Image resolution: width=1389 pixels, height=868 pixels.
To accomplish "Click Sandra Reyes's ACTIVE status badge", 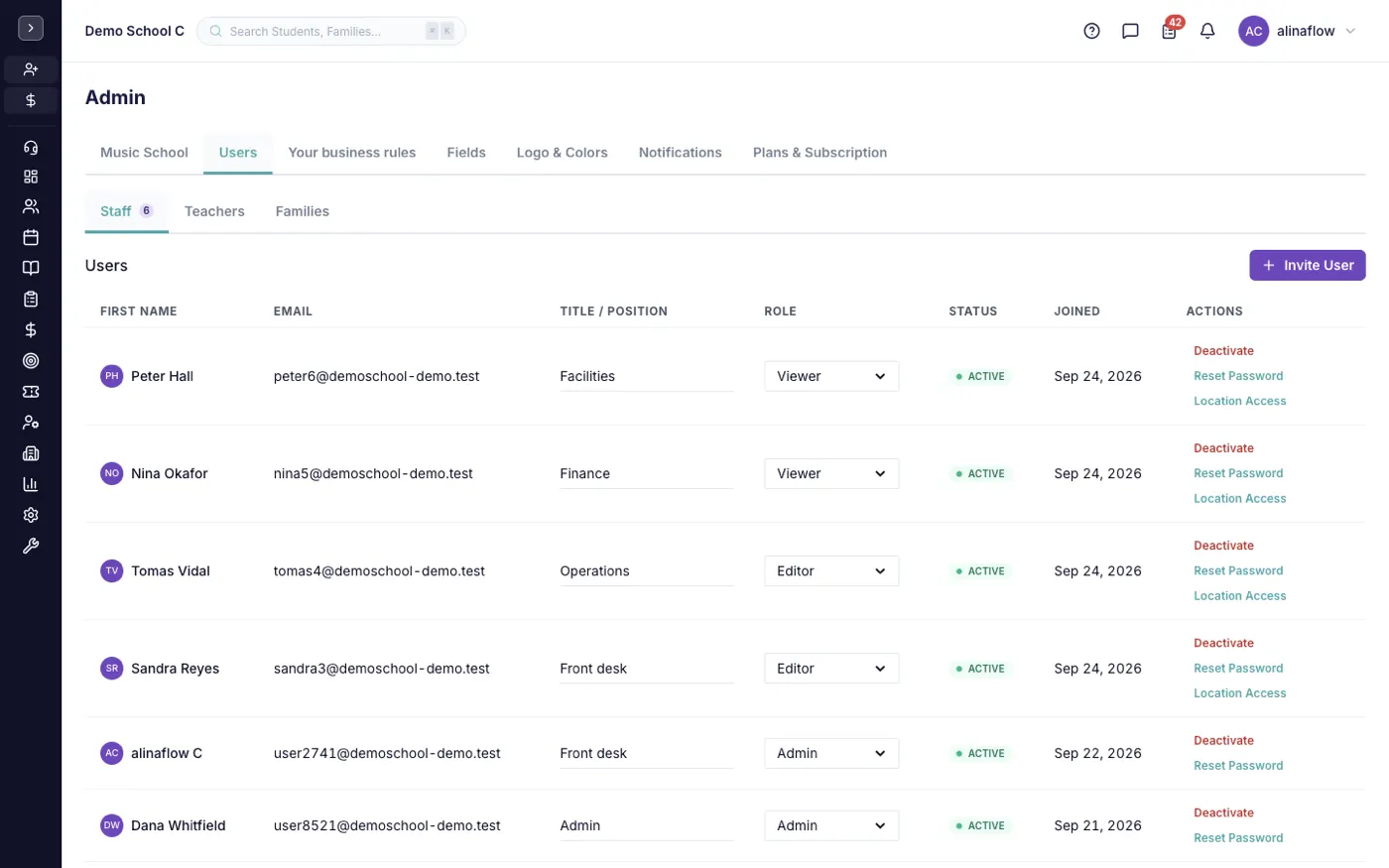I will click(979, 669).
